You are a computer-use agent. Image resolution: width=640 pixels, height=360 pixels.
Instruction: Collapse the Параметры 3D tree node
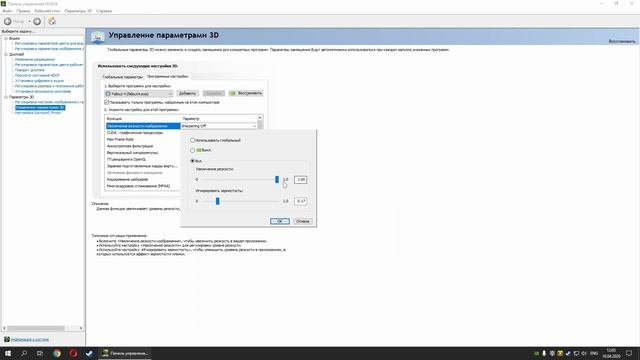pyautogui.click(x=6, y=97)
